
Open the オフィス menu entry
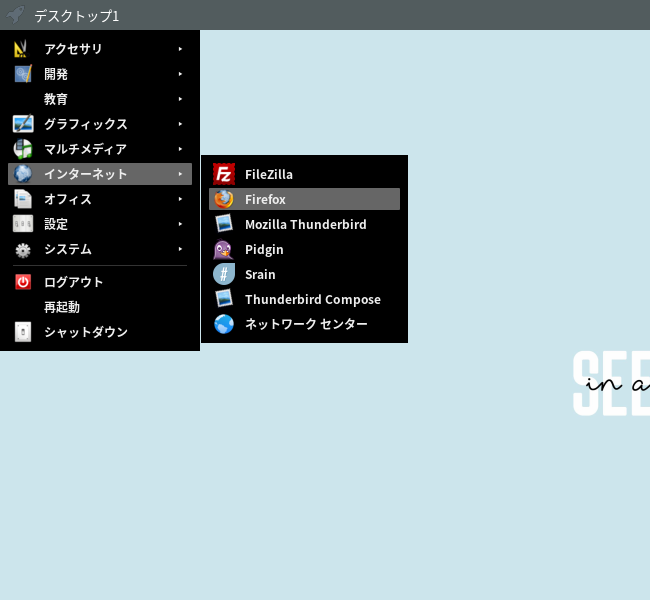pos(100,199)
